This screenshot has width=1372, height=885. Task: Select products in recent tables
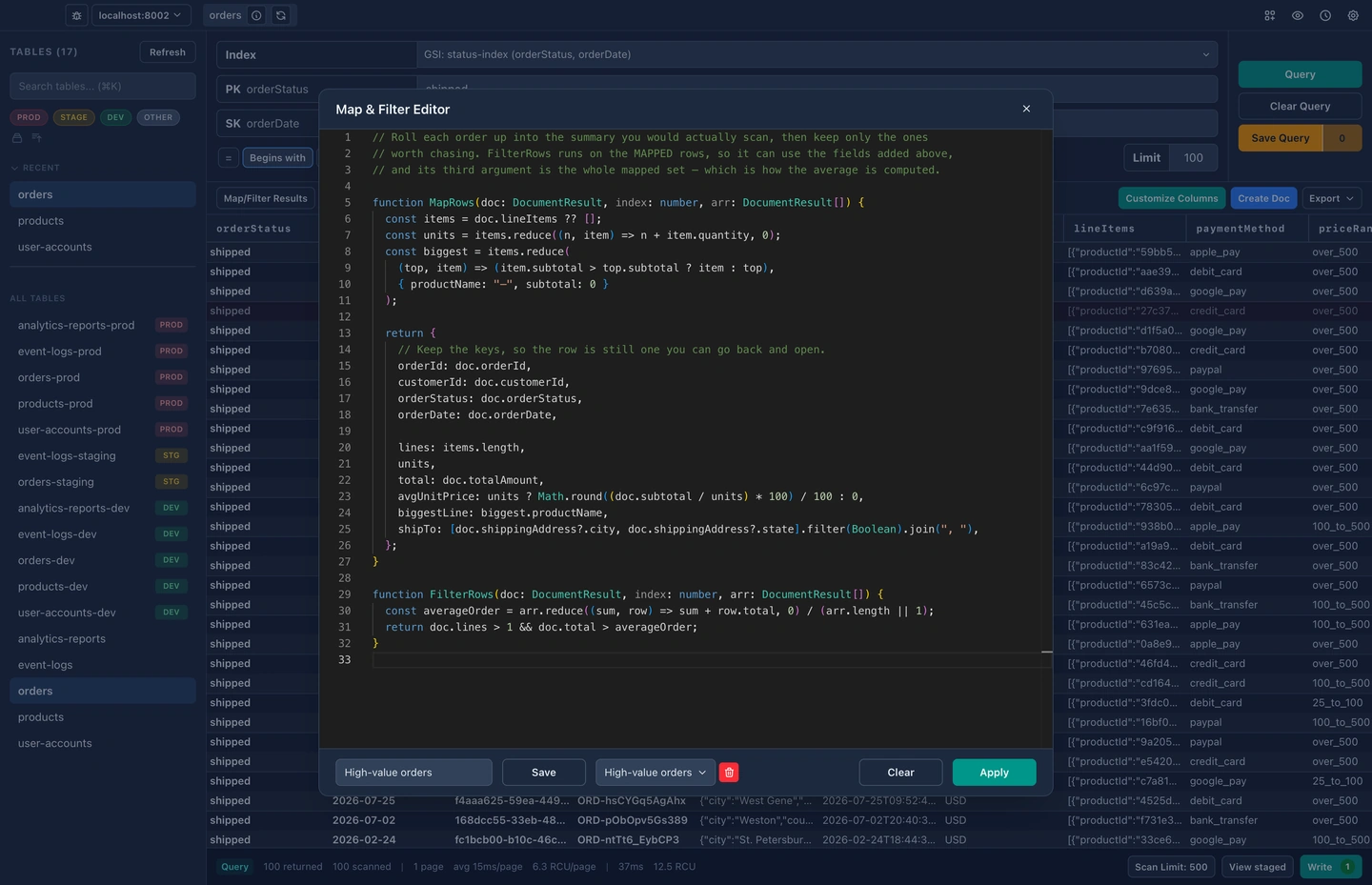pos(102,221)
